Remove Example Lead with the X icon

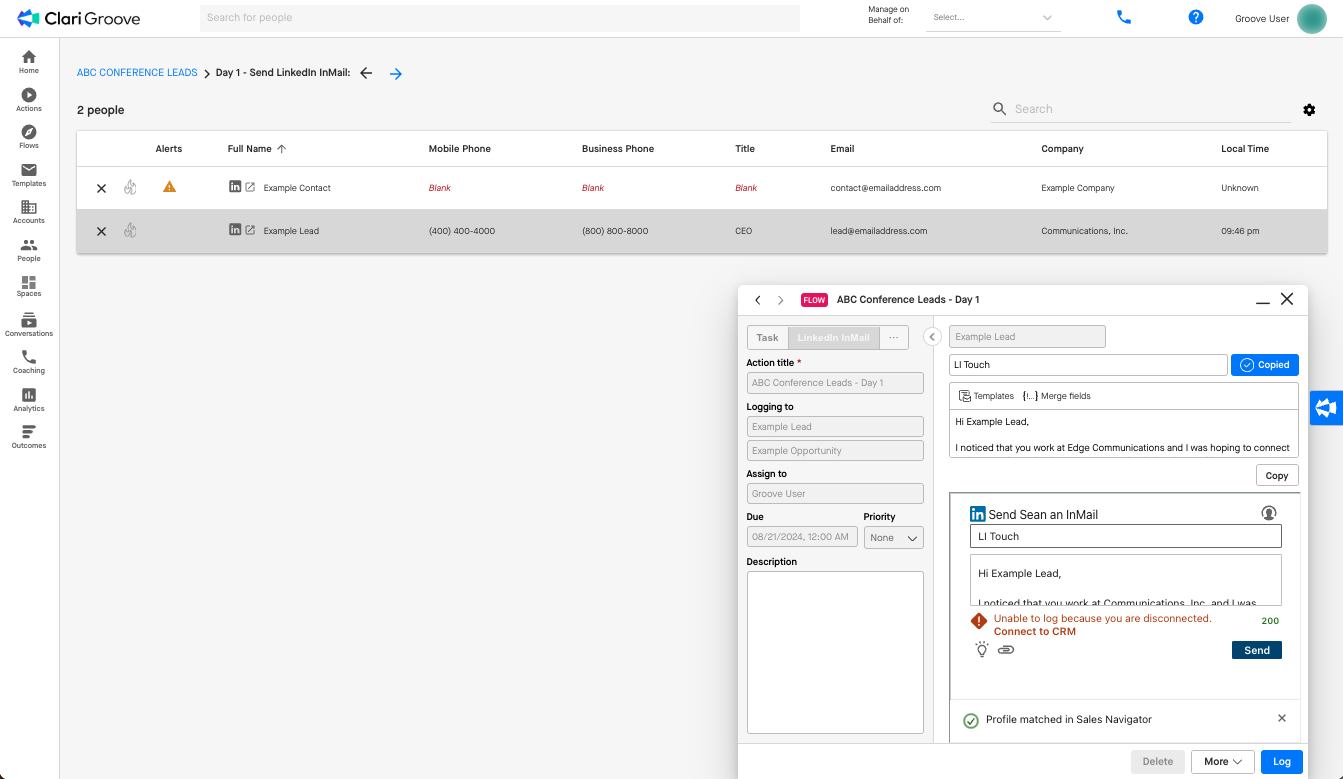[101, 231]
